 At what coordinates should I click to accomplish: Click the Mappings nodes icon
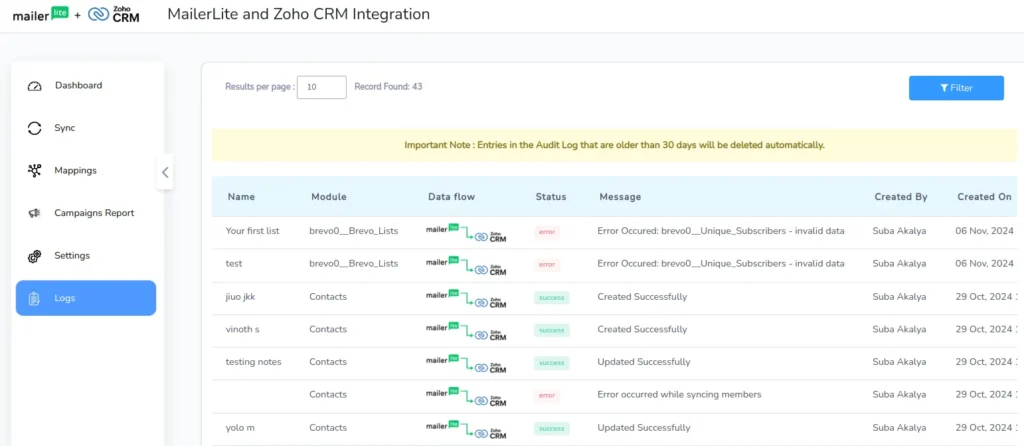click(x=35, y=170)
